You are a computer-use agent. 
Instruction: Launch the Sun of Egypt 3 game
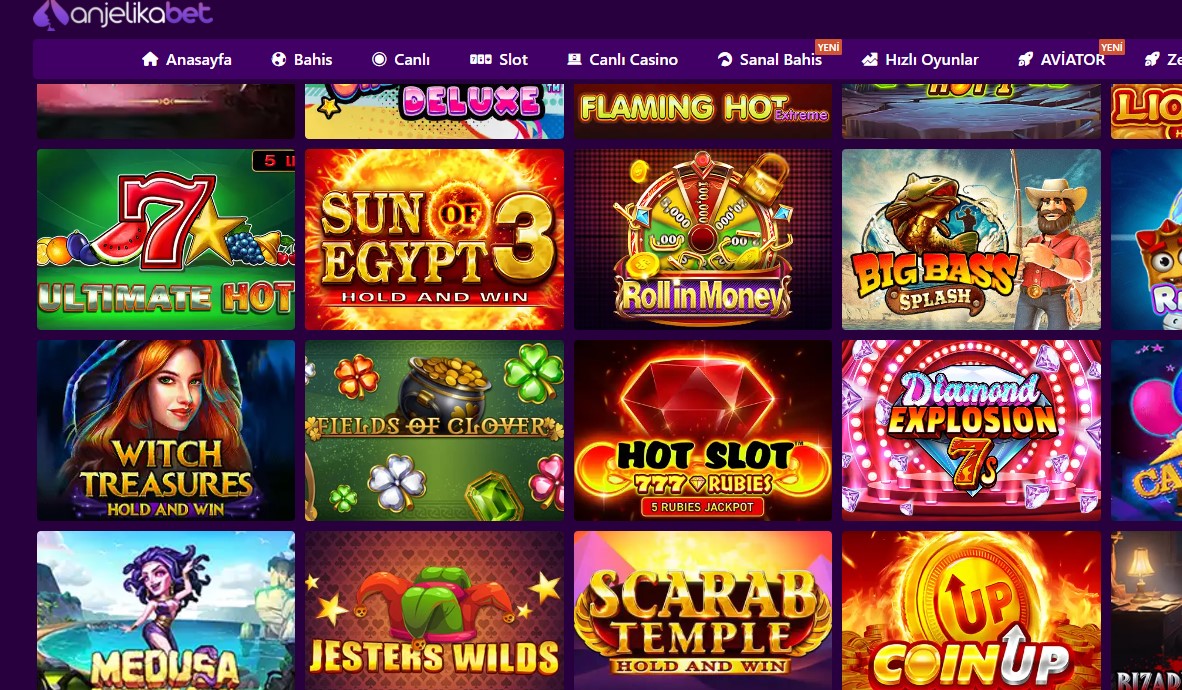pyautogui.click(x=434, y=239)
